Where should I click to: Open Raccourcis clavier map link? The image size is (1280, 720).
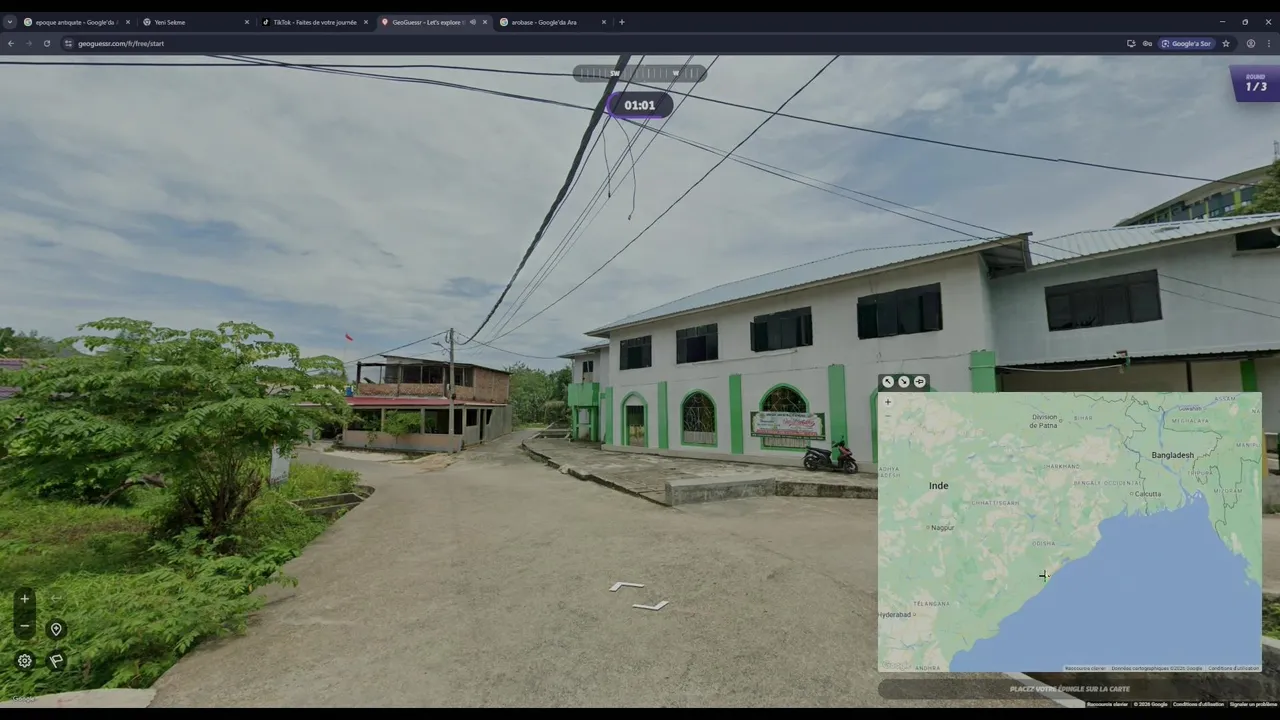click(1085, 668)
